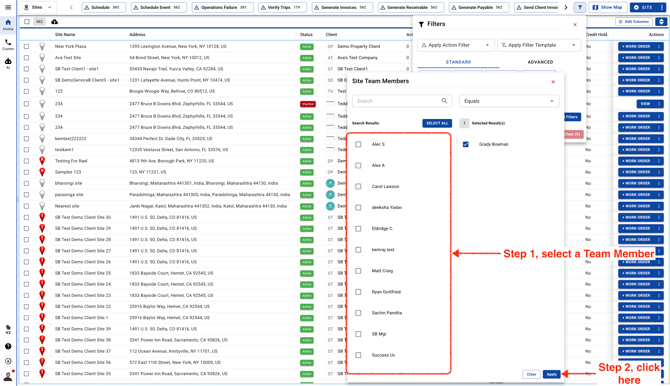The image size is (670, 386).
Task: Click the Show Map button
Action: [608, 7]
